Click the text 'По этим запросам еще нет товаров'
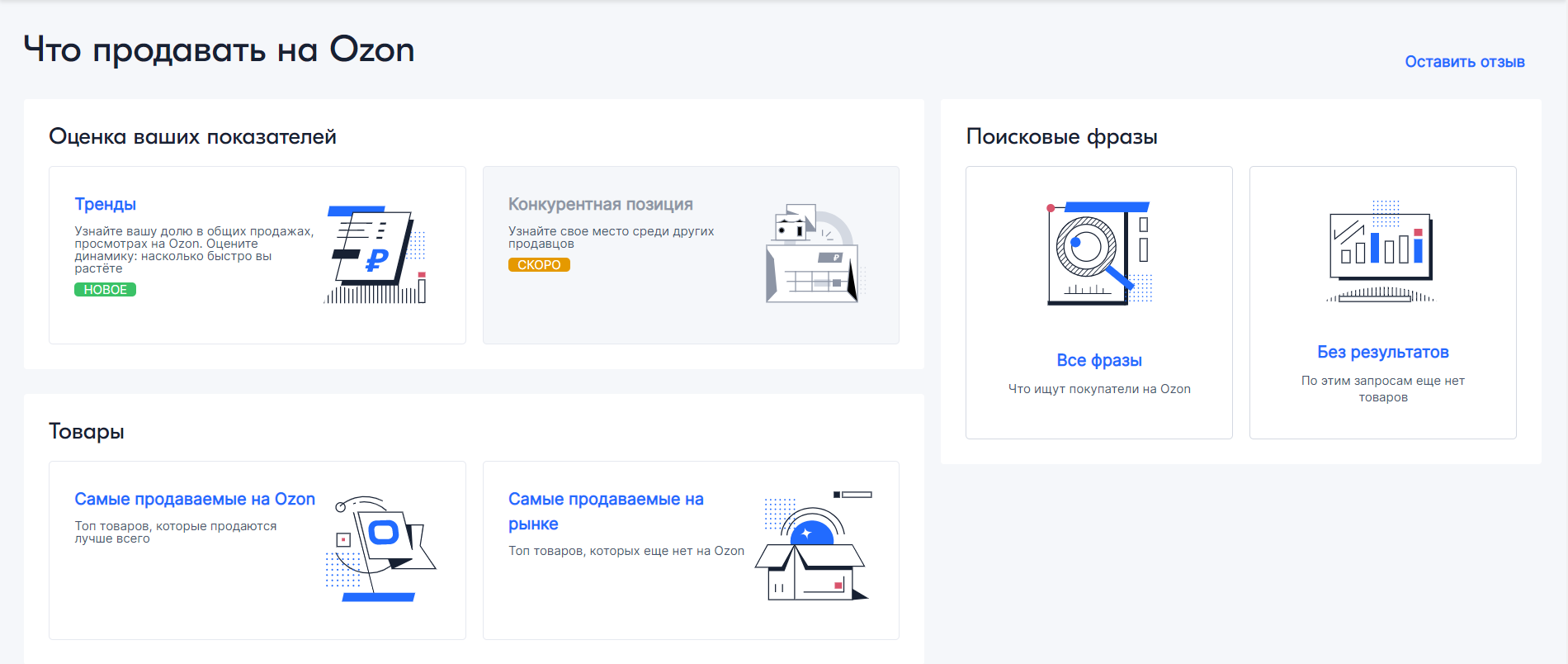1568x664 pixels. point(1383,389)
